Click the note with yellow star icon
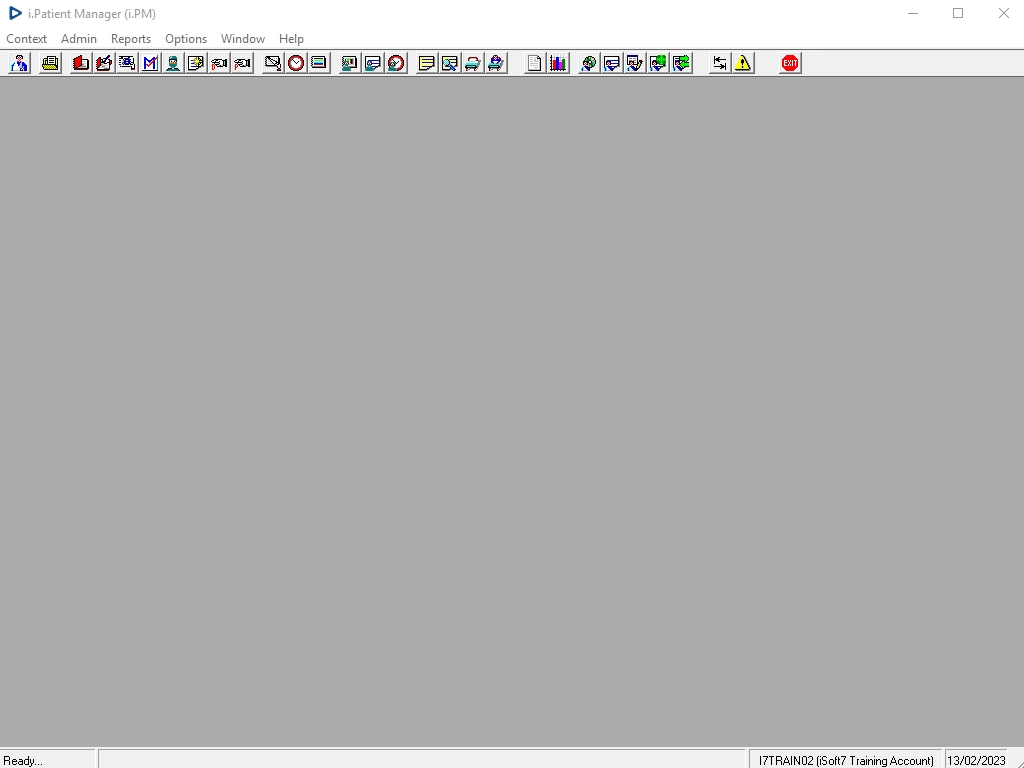Viewport: 1024px width, 768px height. [x=196, y=63]
